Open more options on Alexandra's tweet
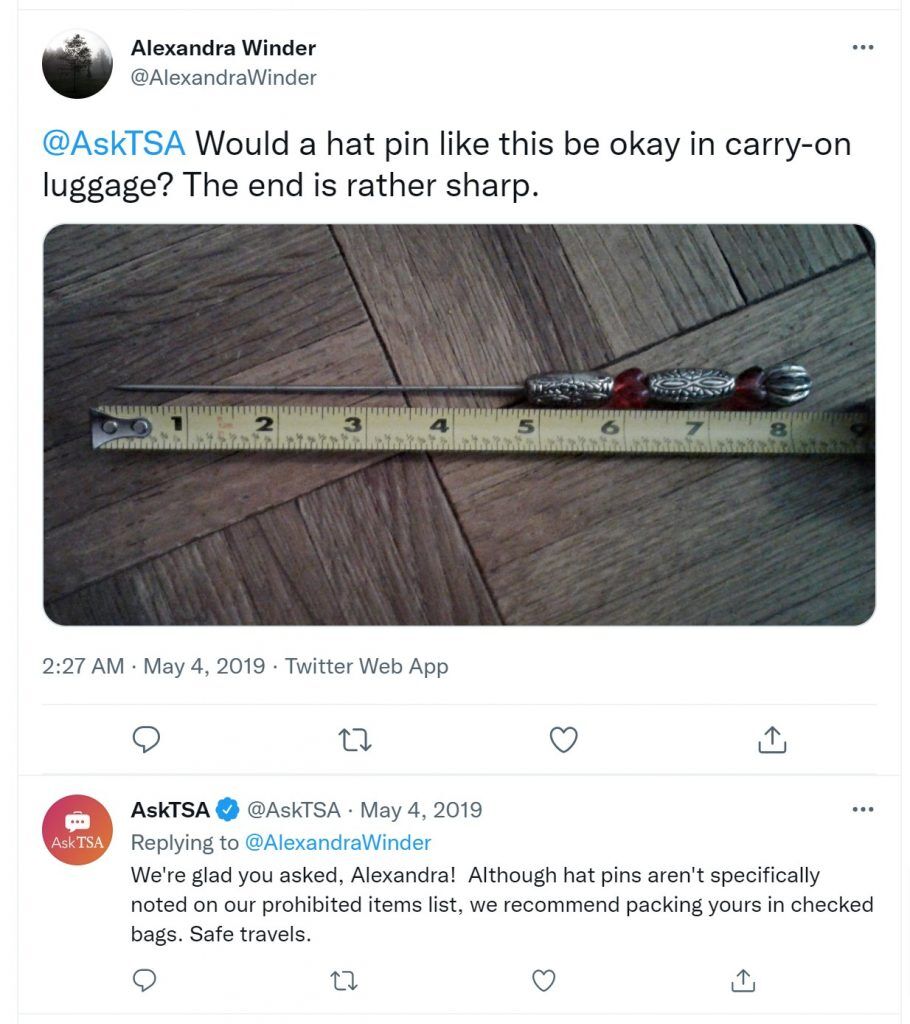 click(863, 47)
